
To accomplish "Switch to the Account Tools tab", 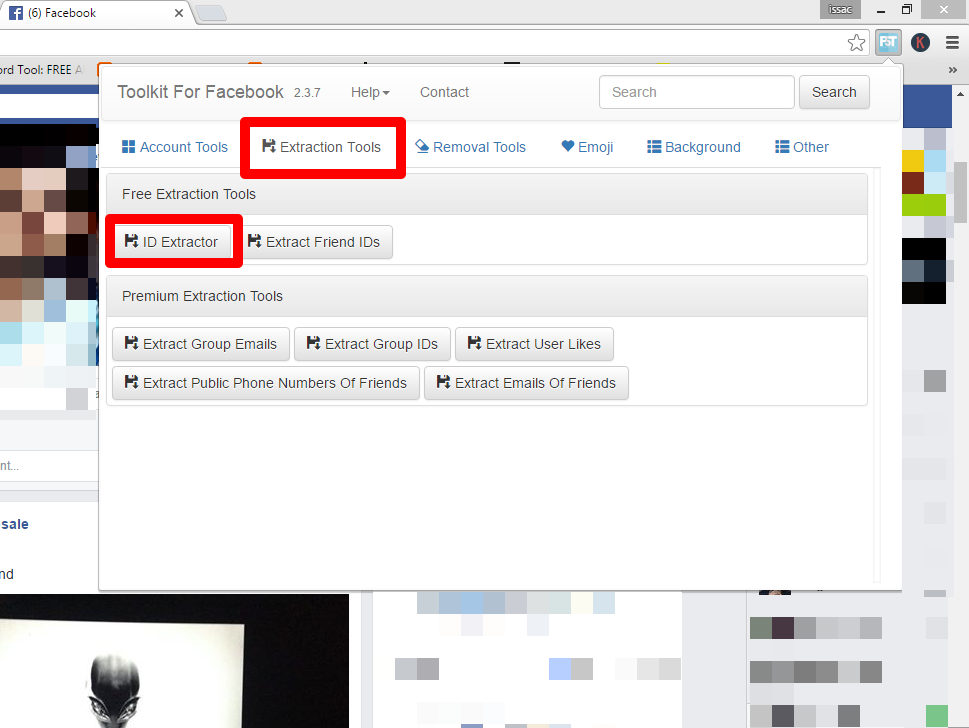I will (175, 147).
